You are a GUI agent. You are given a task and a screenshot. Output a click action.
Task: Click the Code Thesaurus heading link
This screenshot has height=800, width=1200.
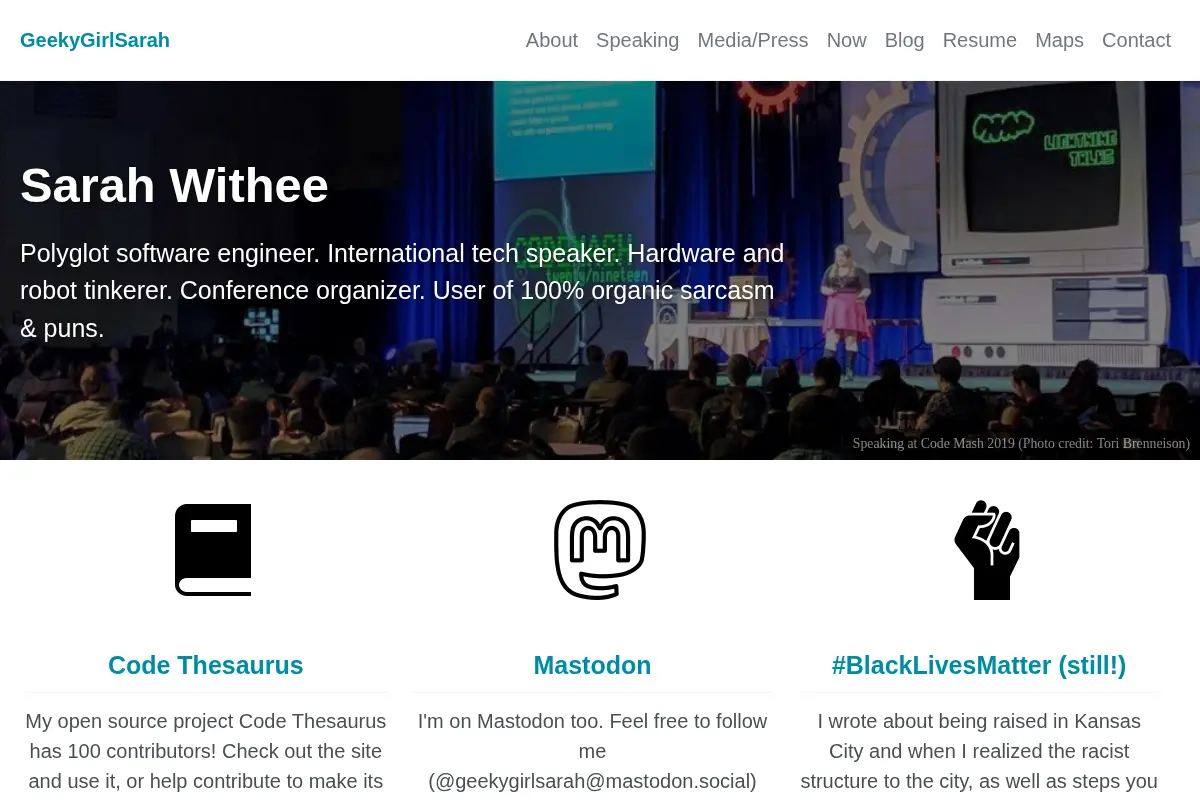(x=205, y=665)
